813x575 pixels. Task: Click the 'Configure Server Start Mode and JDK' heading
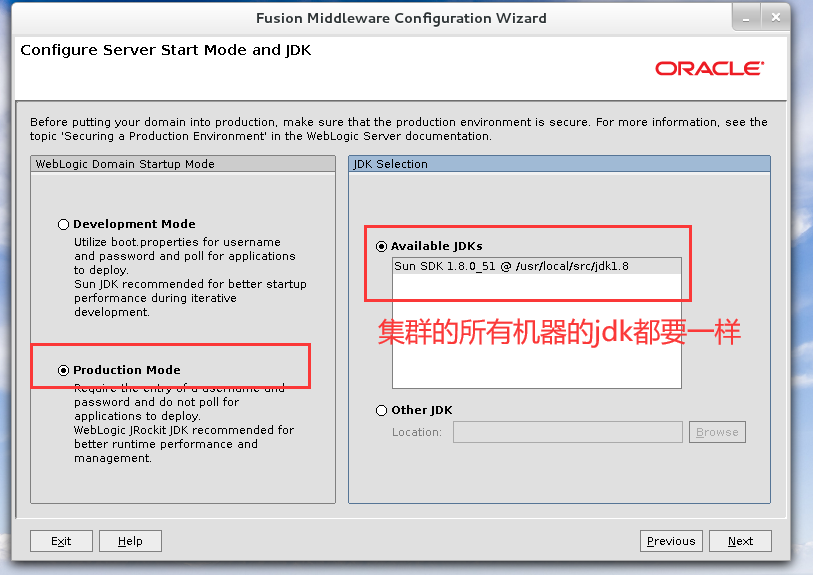coord(165,50)
